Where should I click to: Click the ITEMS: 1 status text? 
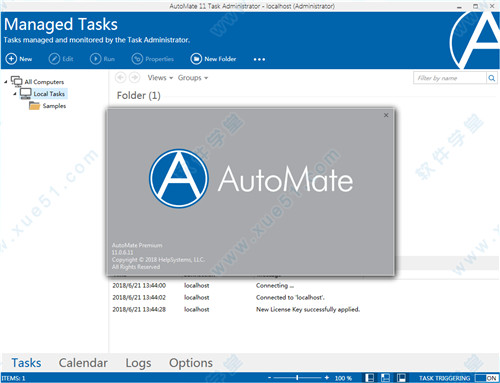[13, 378]
